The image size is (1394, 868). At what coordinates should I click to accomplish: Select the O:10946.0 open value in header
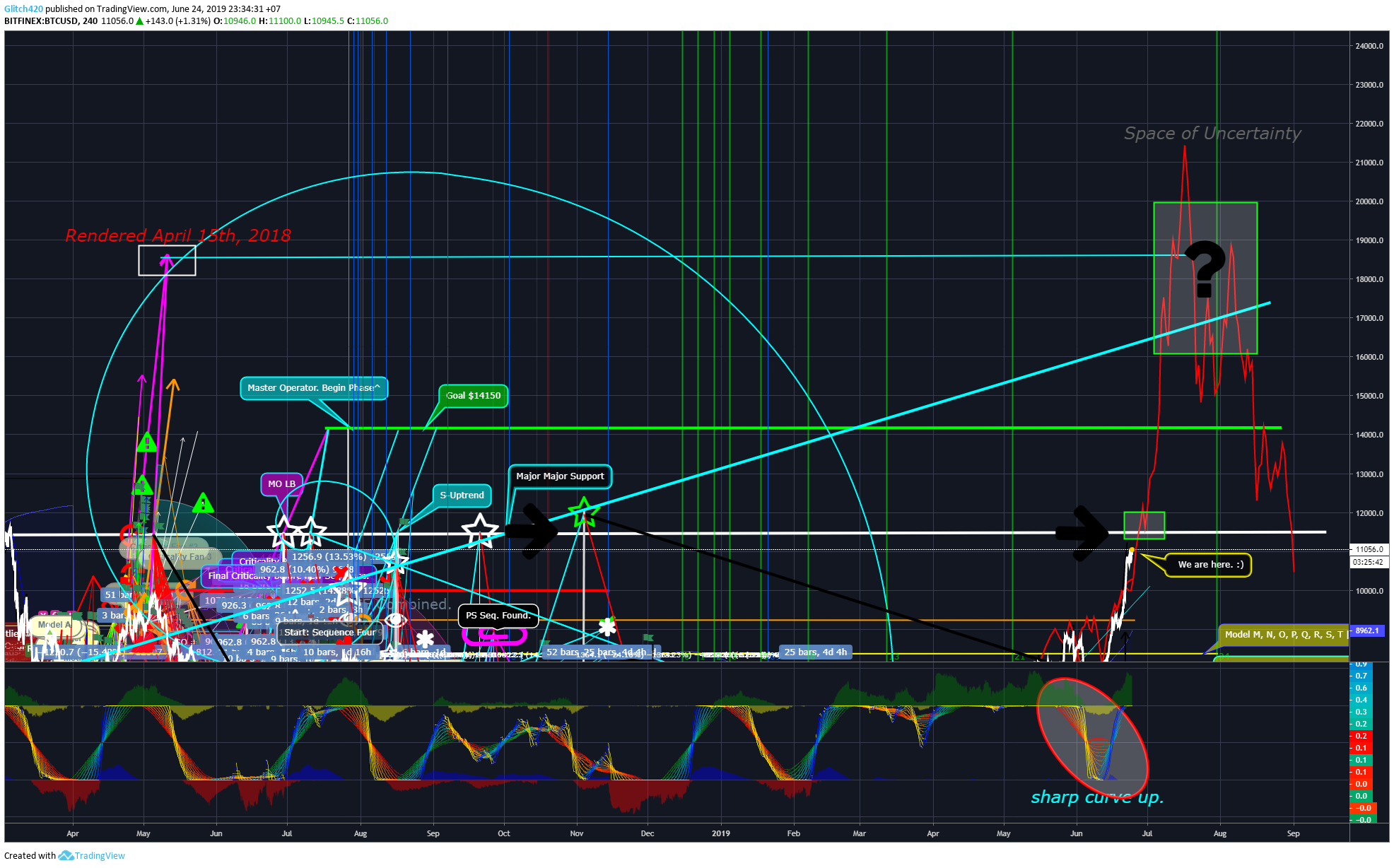(235, 21)
